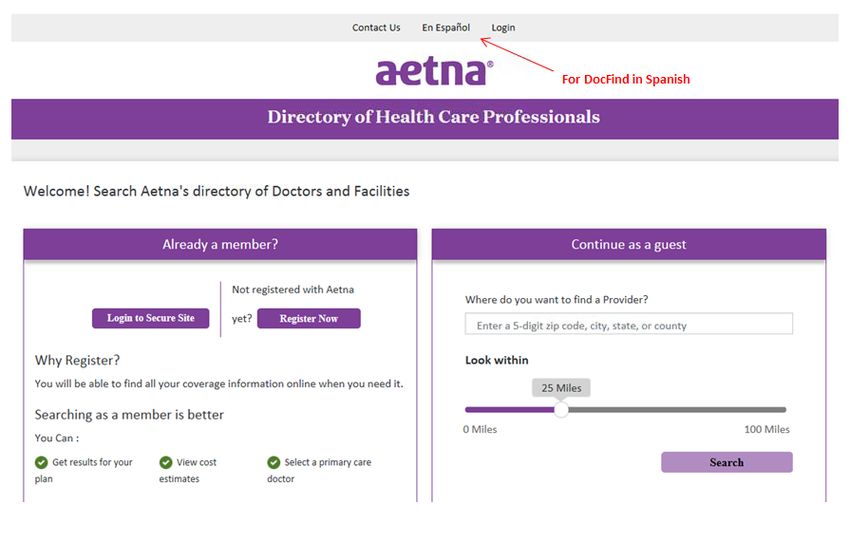Open the Contact Us link
Viewport: 850px width, 560px height.
[376, 28]
